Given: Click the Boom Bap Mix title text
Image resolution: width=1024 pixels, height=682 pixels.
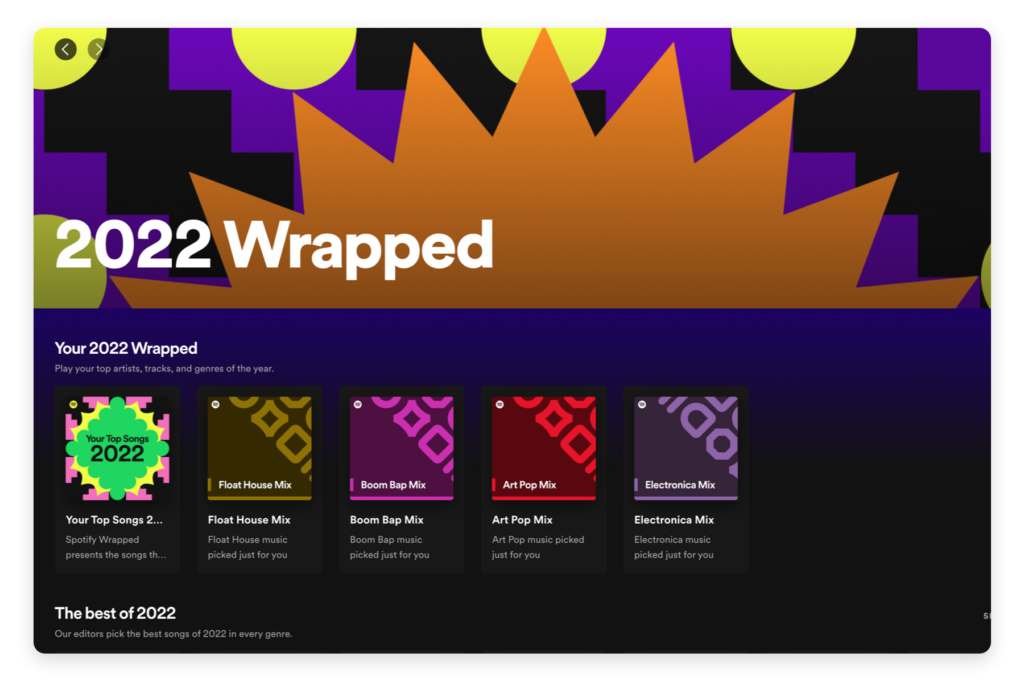Looking at the screenshot, I should 387,520.
